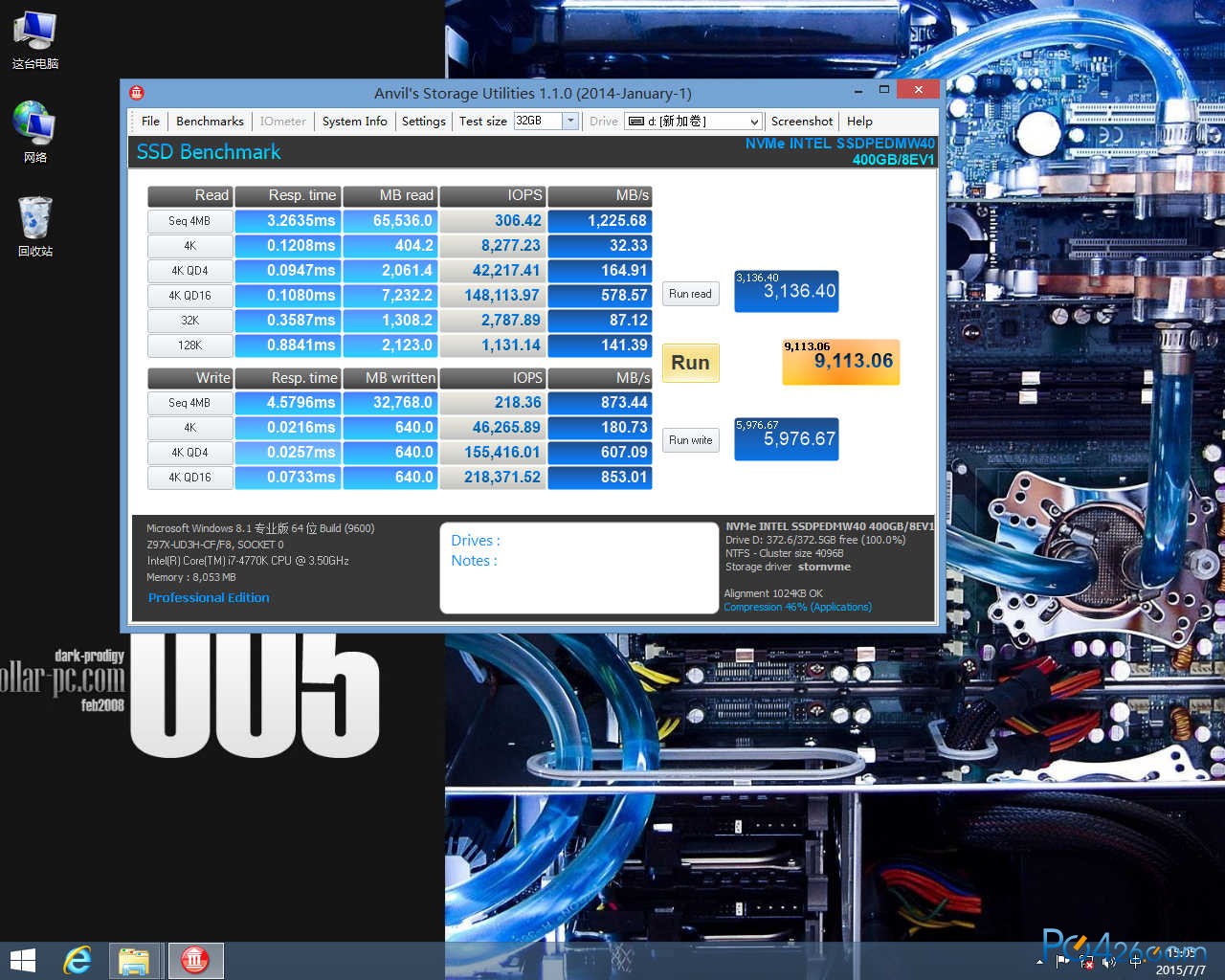Click the write score 5,976.67 box
Screen dimensions: 1225x980
tap(787, 439)
